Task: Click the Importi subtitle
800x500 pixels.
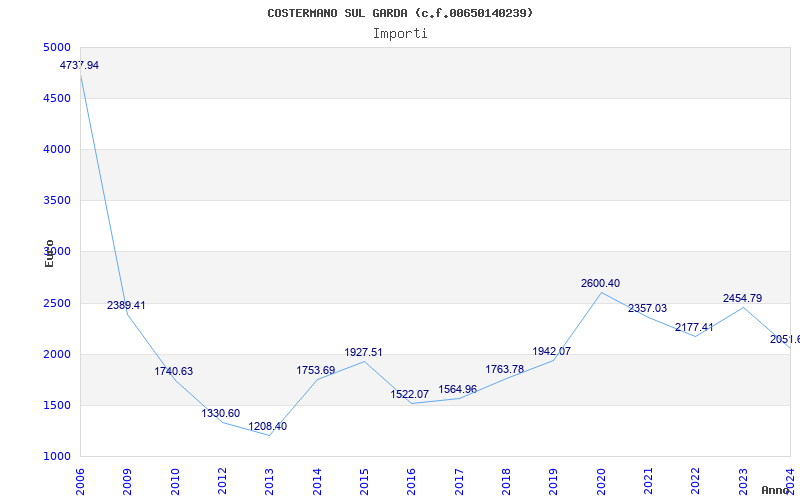Action: click(400, 34)
